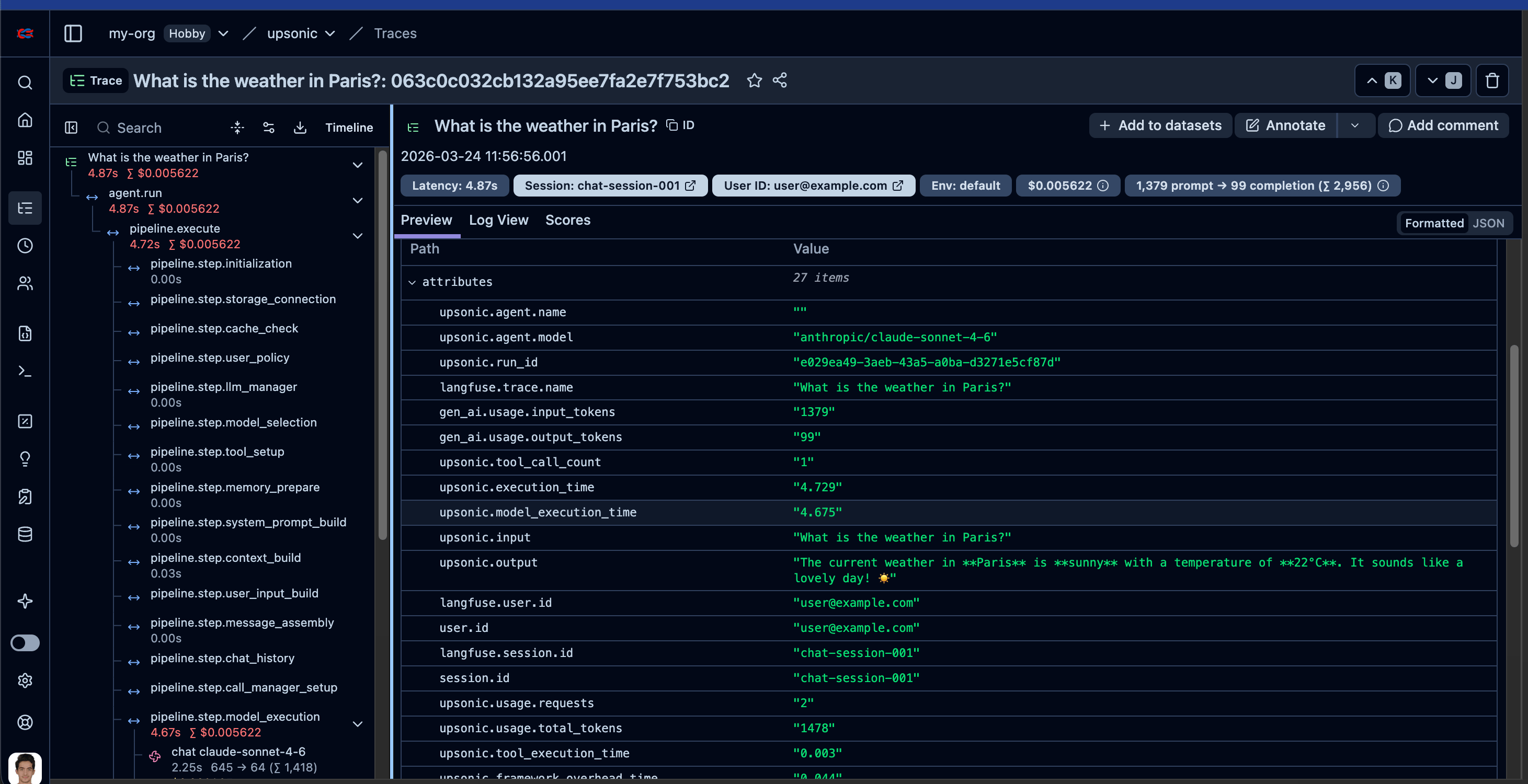Image resolution: width=1528 pixels, height=784 pixels.
Task: Click the upsonic.run_id value
Action: 927,362
